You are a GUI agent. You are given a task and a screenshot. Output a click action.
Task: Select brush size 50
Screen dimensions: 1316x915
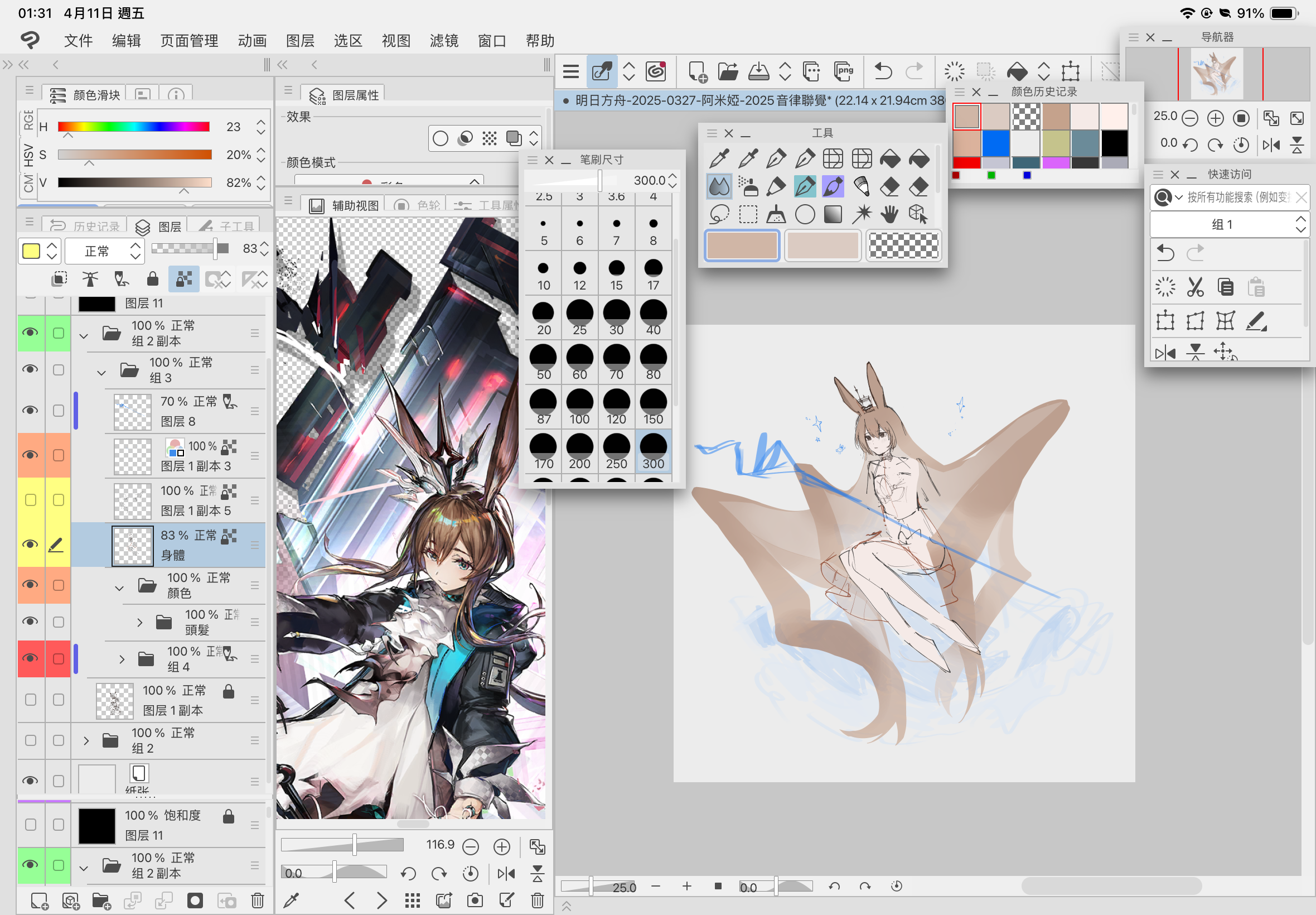pyautogui.click(x=543, y=362)
